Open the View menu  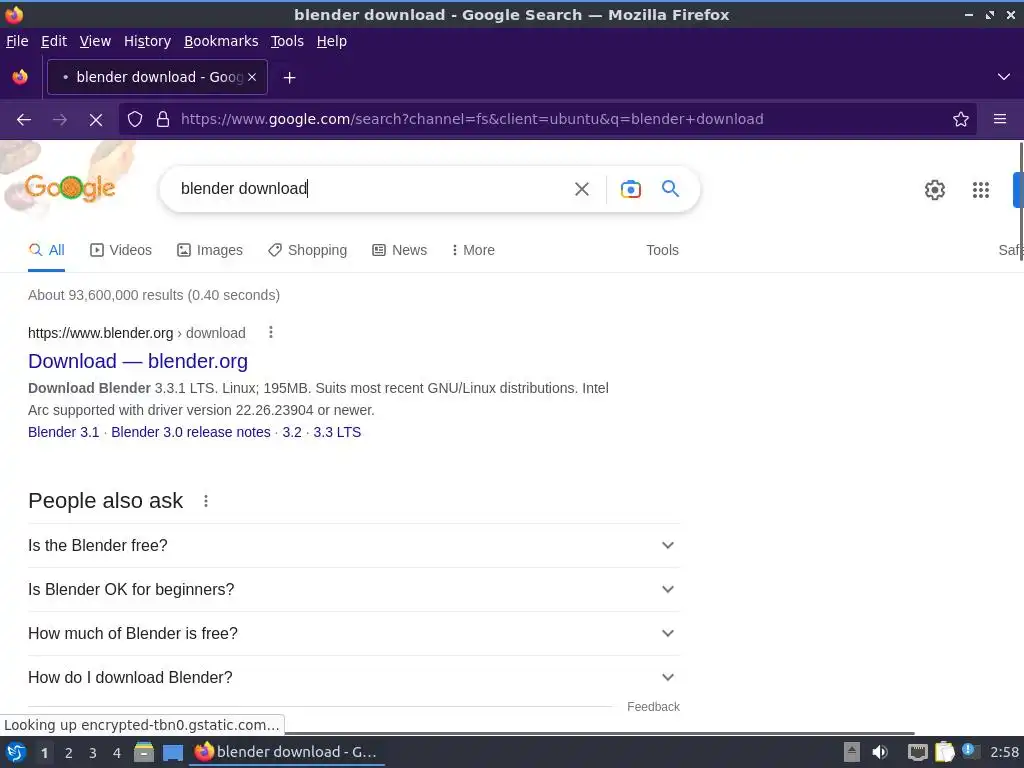[95, 41]
